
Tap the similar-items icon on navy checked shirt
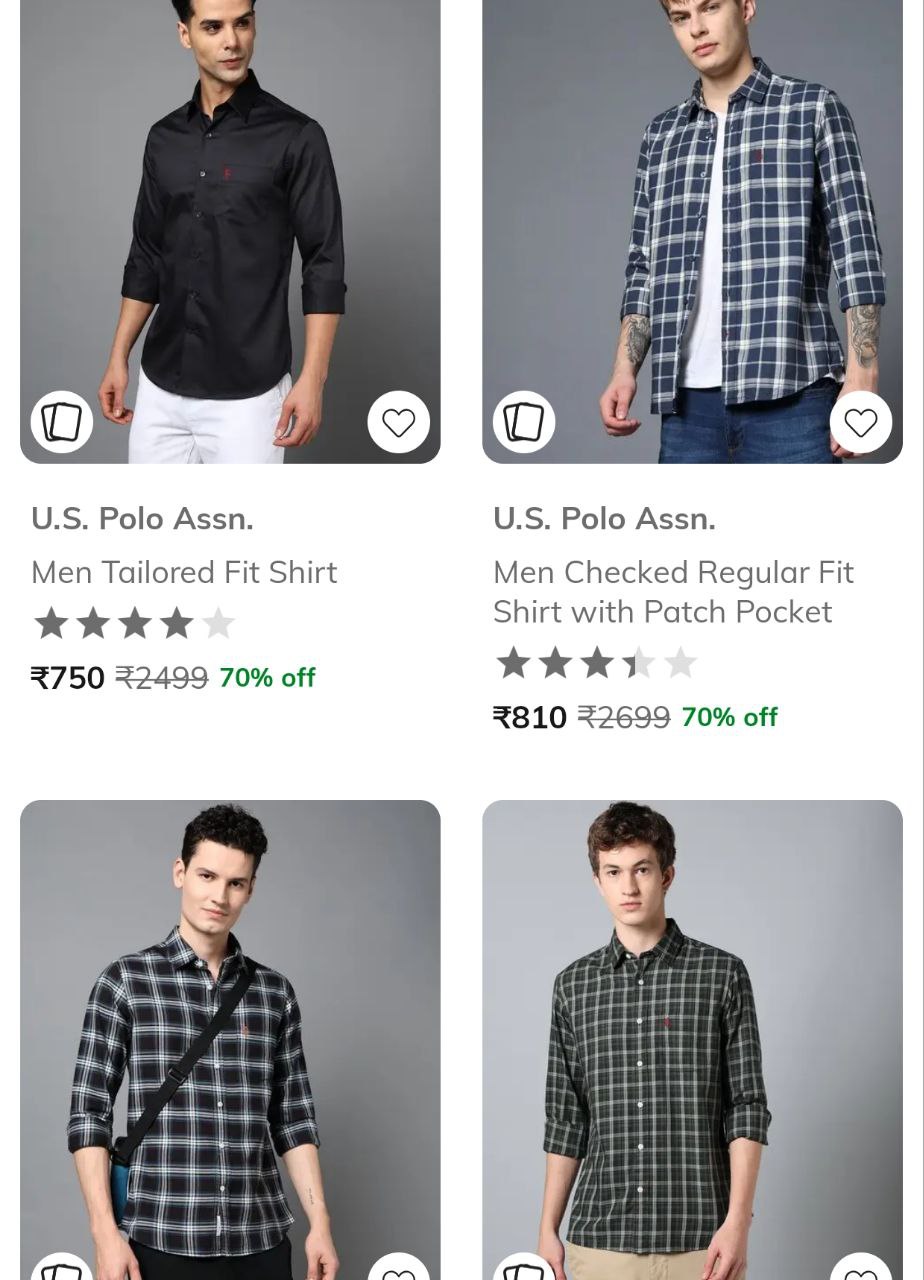(x=524, y=422)
